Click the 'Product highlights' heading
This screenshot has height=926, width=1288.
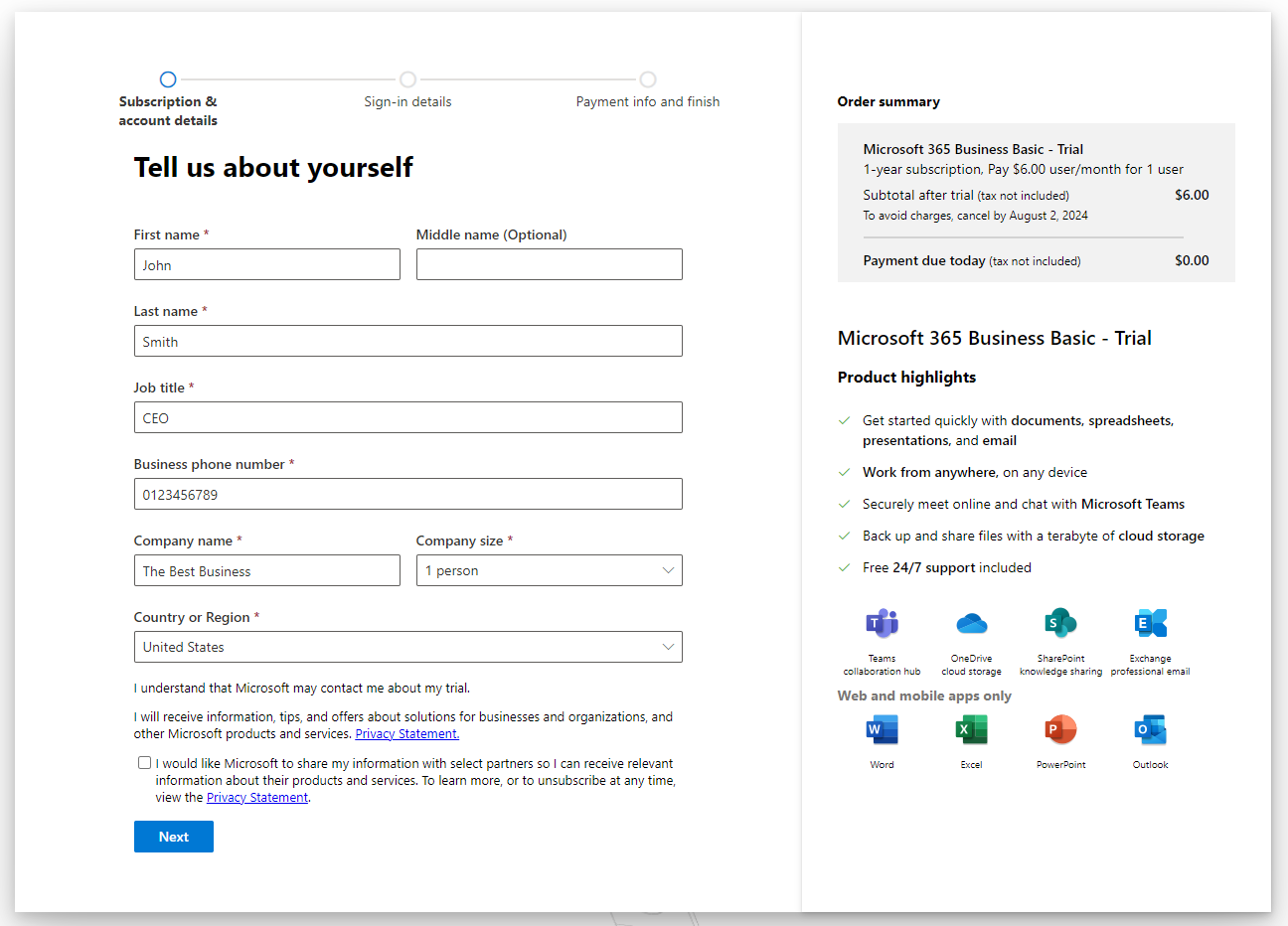coord(906,378)
